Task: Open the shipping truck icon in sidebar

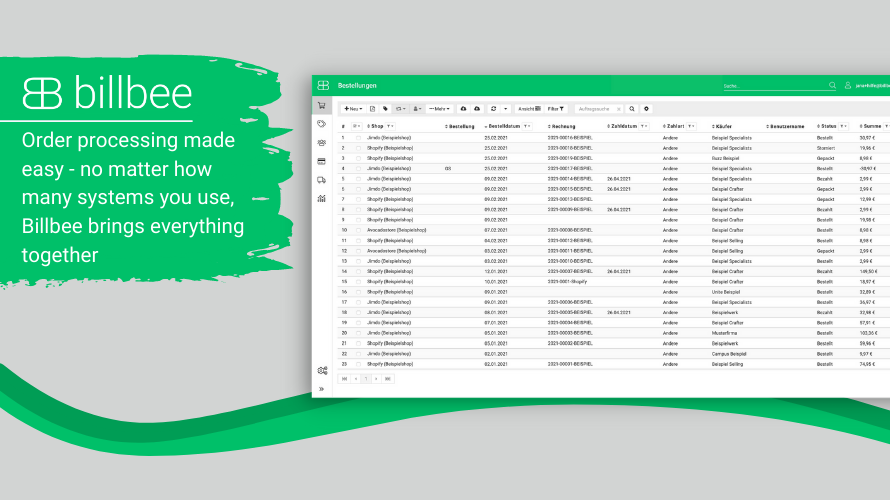Action: [321, 180]
